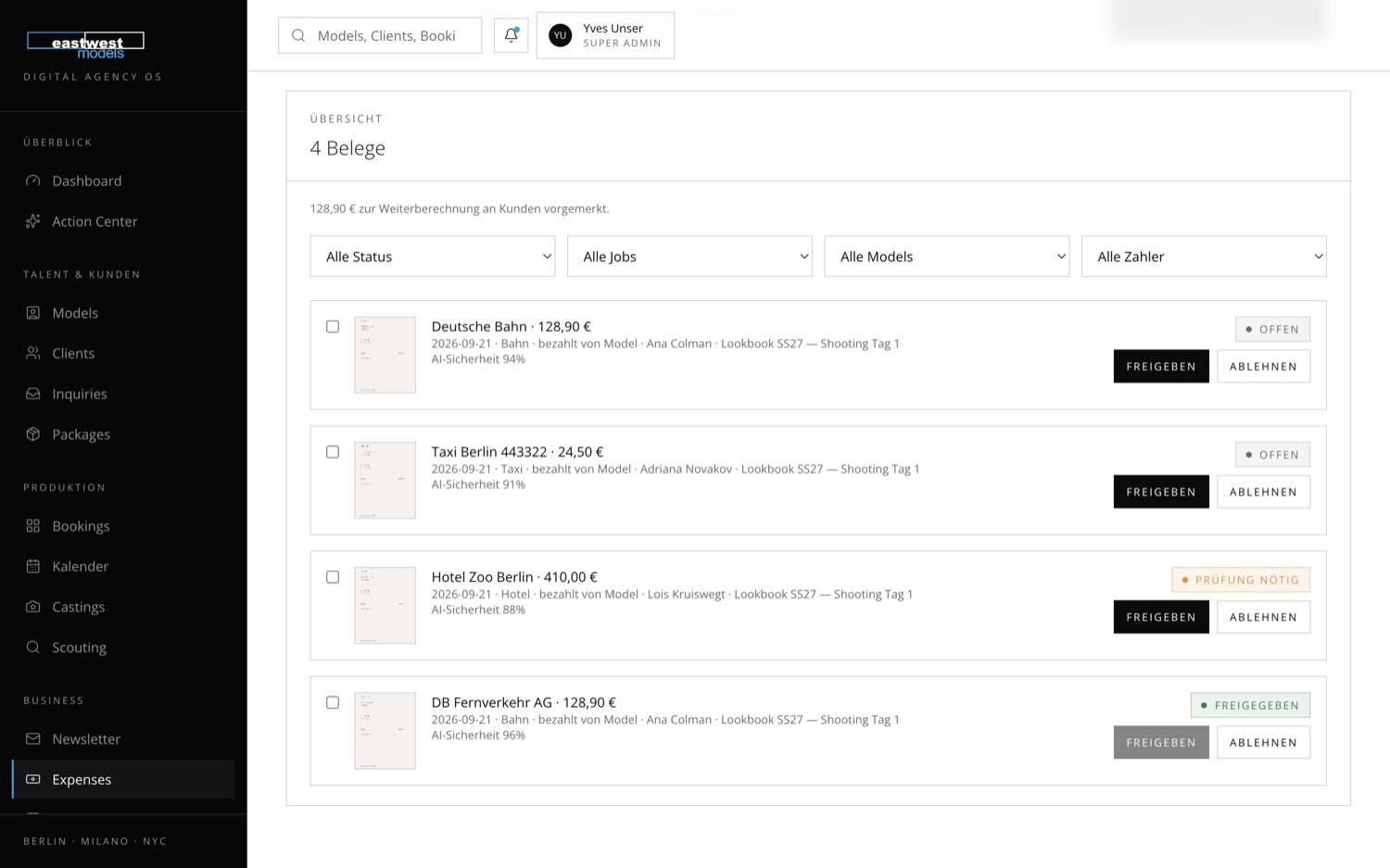Open Yves Unser account menu
The image size is (1390, 868).
605,35
